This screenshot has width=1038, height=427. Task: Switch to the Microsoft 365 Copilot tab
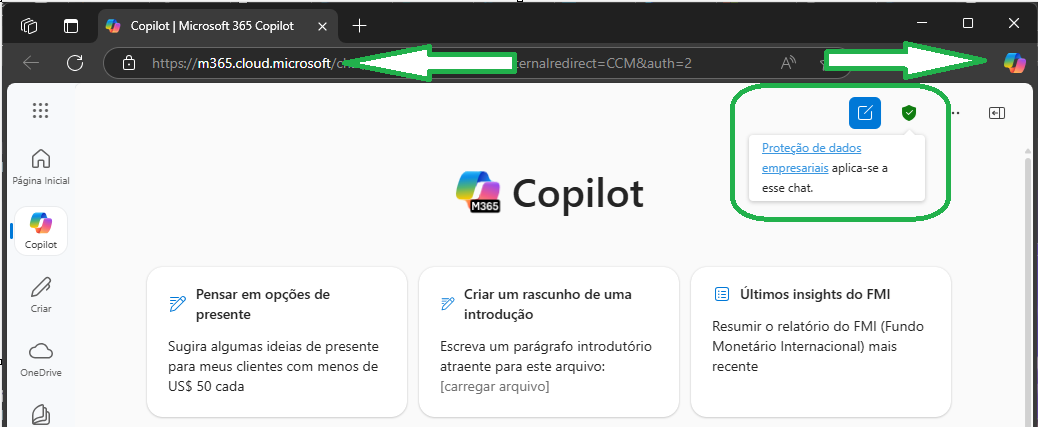[215, 25]
